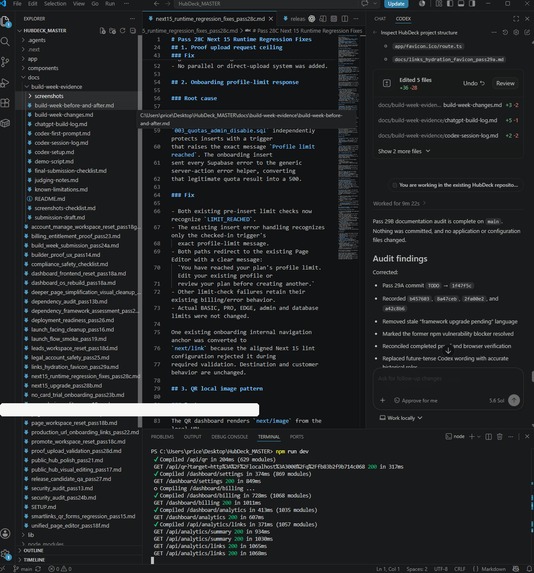This screenshot has height=573, width=534.
Task: Create a new file in HUBDECK_MASTER
Action: [103, 31]
